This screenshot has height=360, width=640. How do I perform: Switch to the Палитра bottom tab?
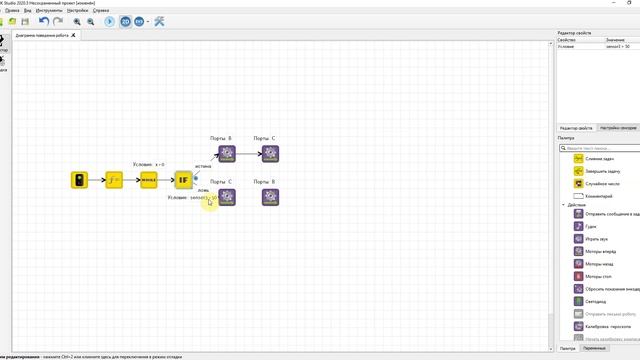click(568, 349)
